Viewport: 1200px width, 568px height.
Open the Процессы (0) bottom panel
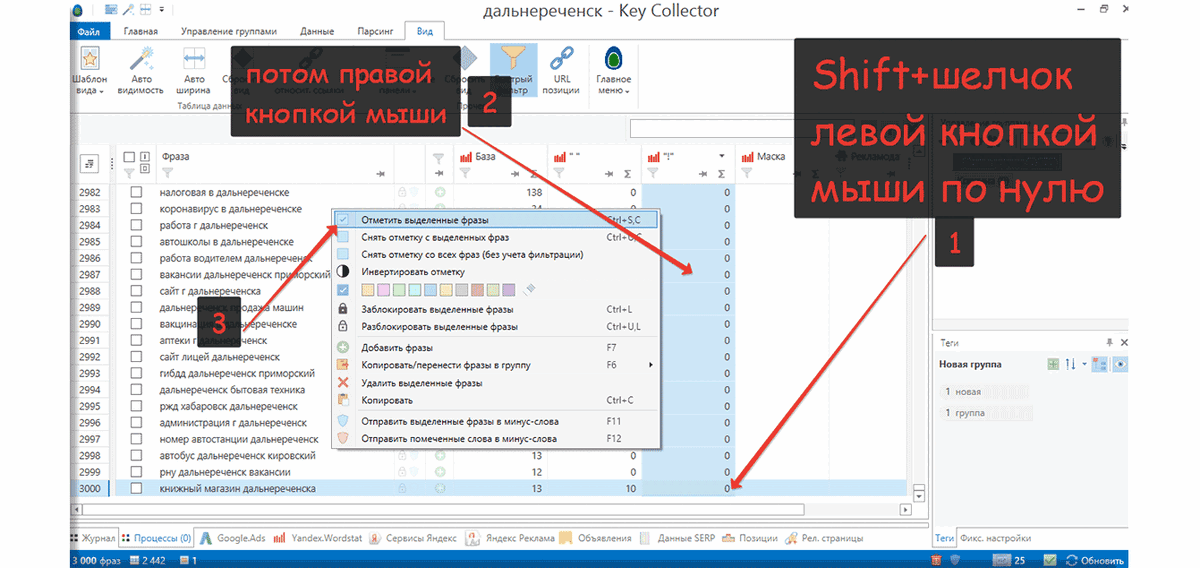tap(155, 538)
